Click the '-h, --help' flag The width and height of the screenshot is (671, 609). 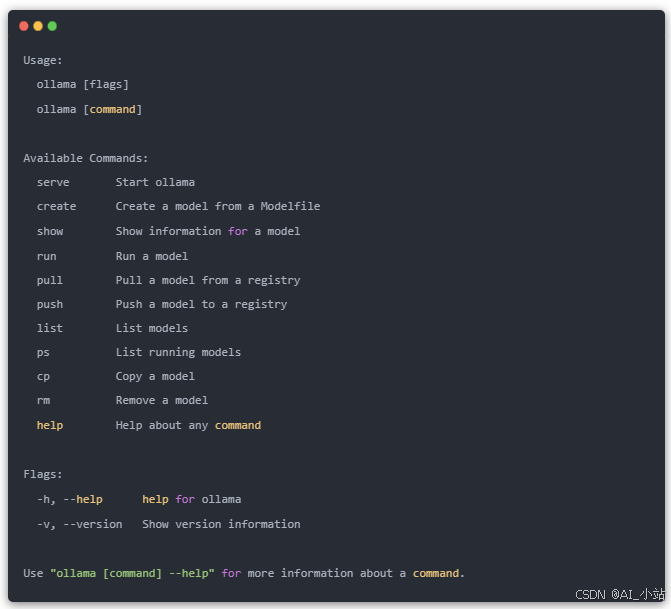click(x=69, y=500)
